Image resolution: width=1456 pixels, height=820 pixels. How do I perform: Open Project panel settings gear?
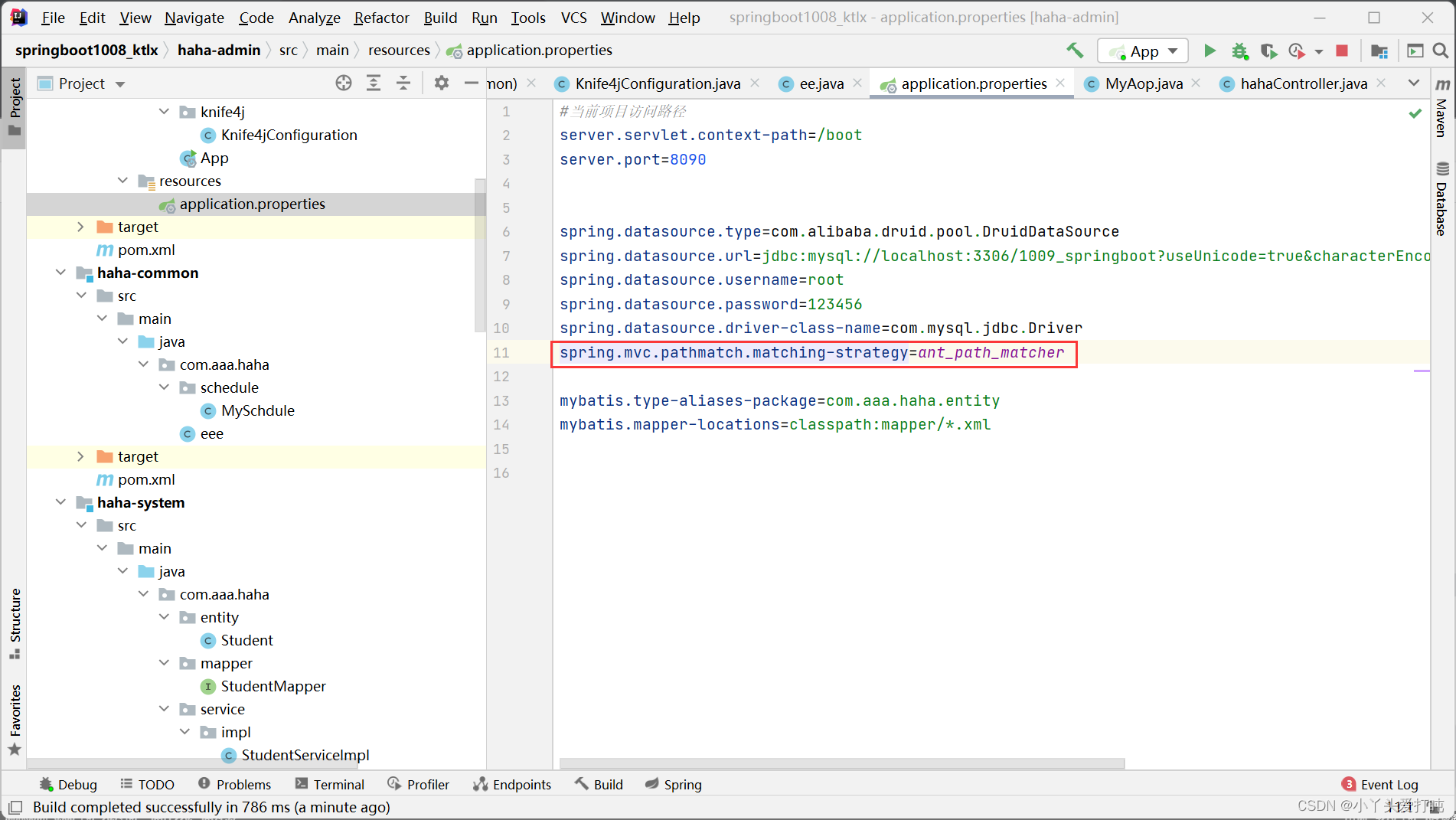[442, 83]
